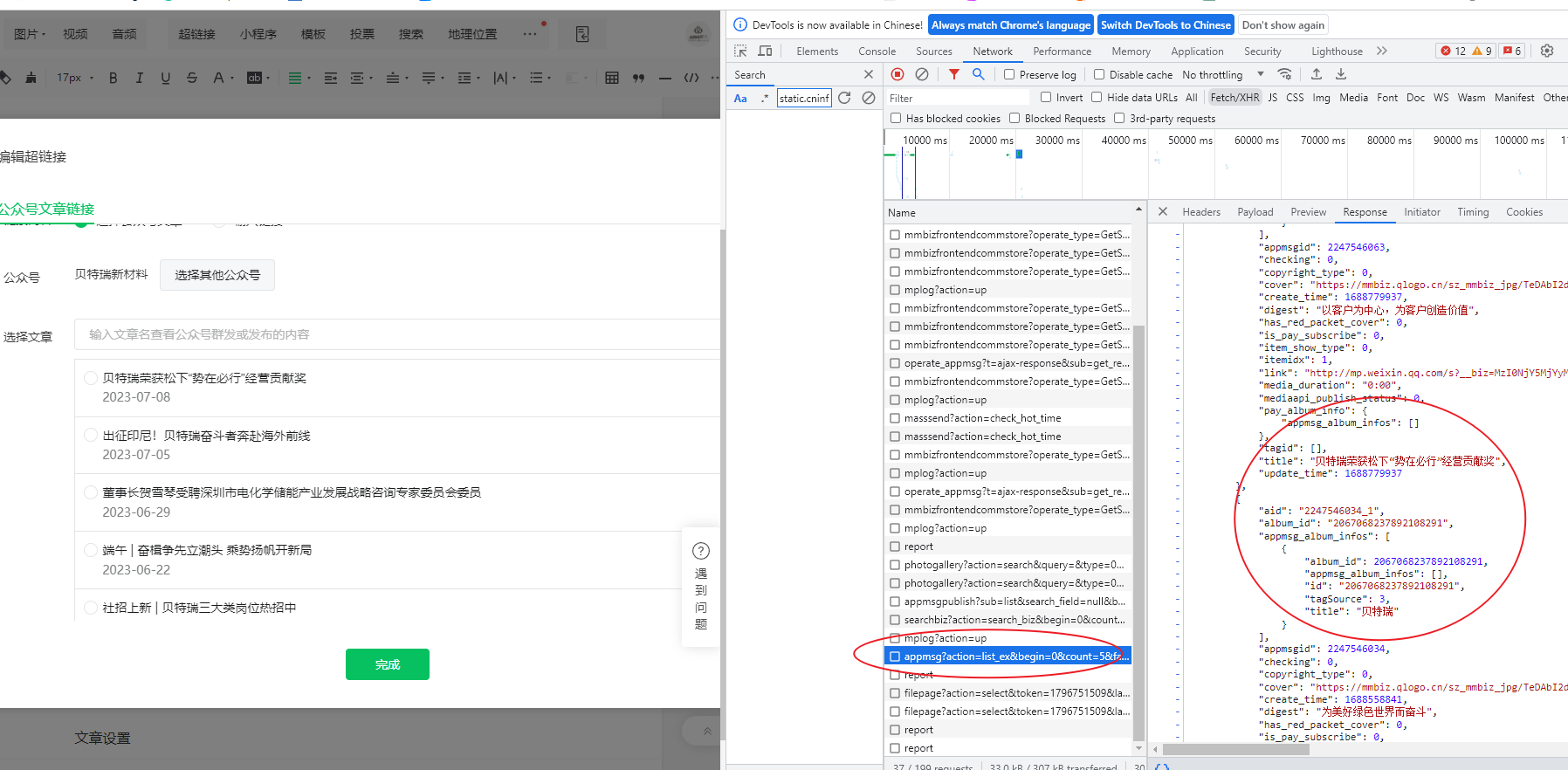Open the Payload tab of the request
Screen dimensions: 1568x770
(1255, 212)
